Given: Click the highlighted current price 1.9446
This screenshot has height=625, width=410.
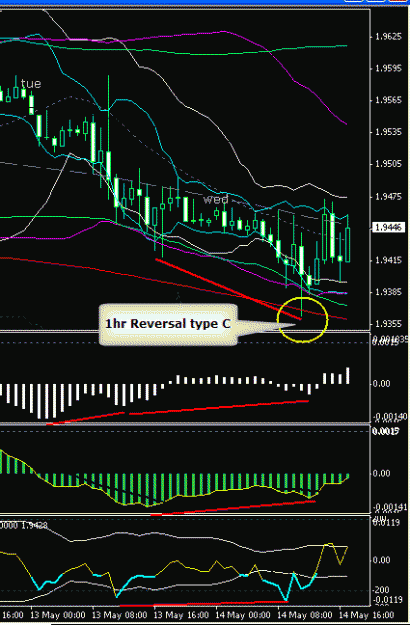Looking at the screenshot, I should pyautogui.click(x=388, y=228).
